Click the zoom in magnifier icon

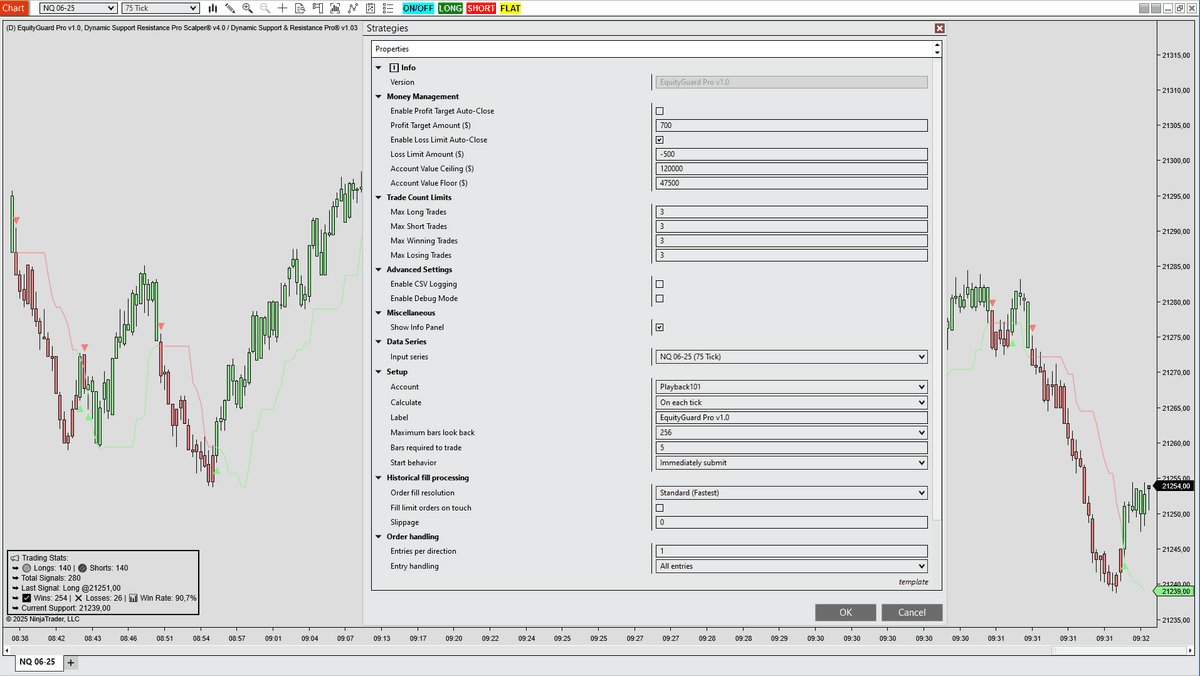247,8
